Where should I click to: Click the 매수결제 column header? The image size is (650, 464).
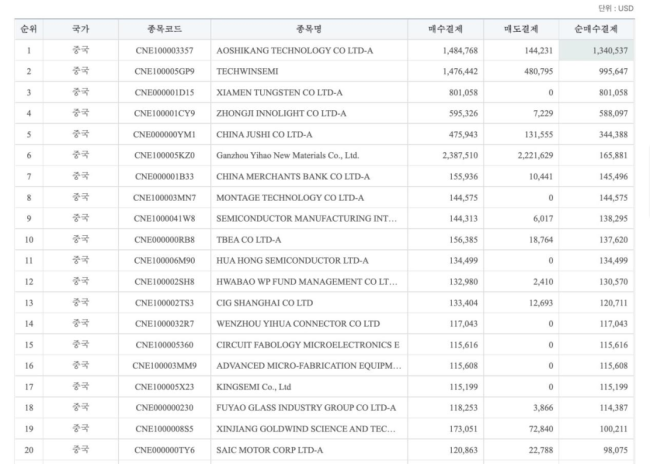445,29
